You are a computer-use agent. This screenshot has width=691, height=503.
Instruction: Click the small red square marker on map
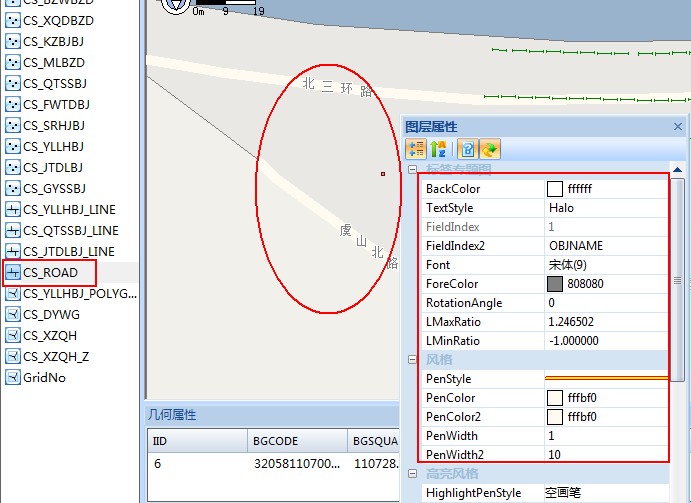pos(383,174)
